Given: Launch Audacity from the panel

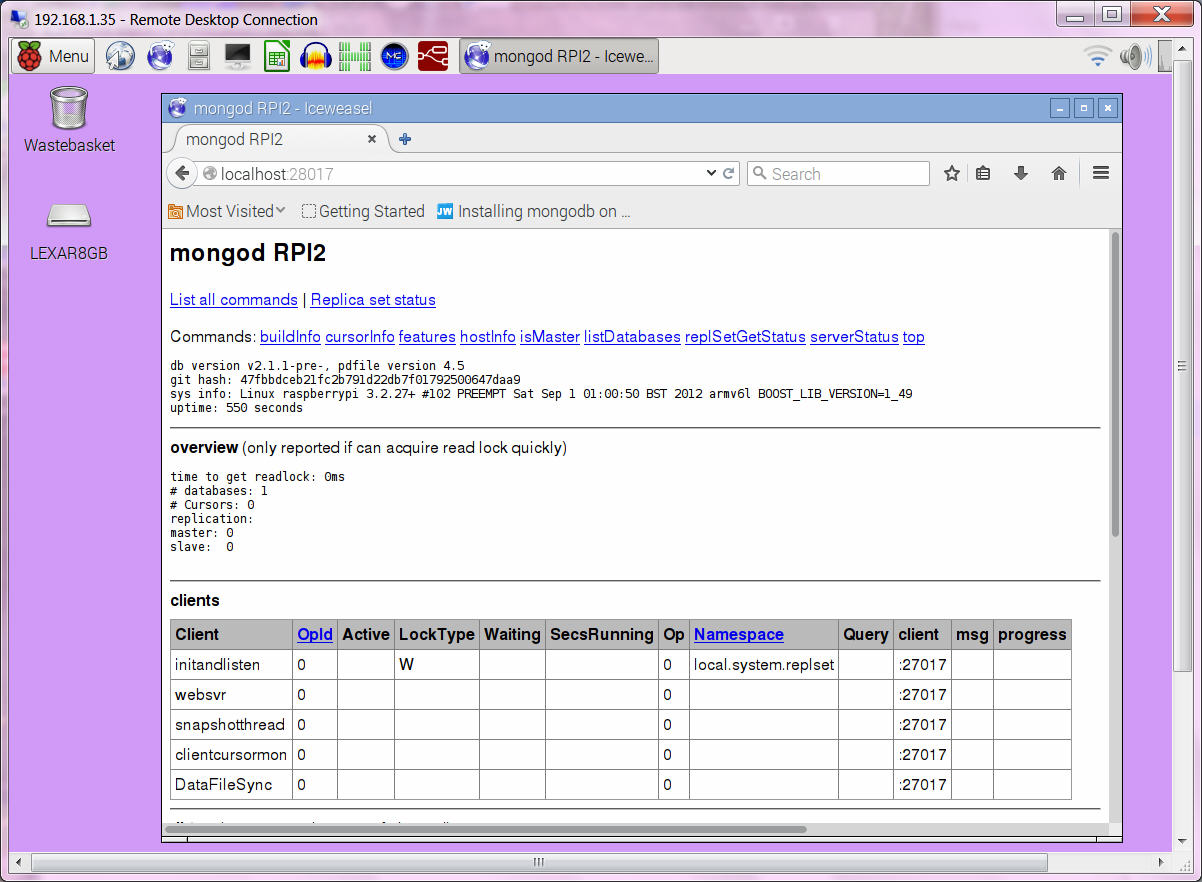Looking at the screenshot, I should point(315,57).
